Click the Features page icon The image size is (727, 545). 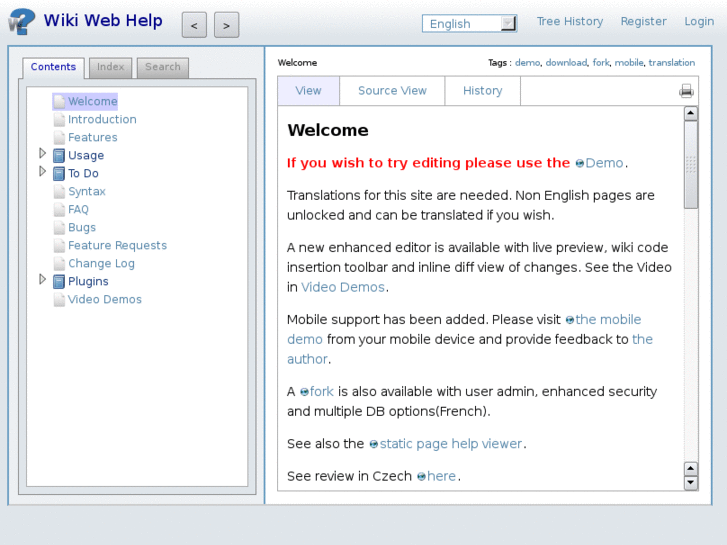(59, 137)
